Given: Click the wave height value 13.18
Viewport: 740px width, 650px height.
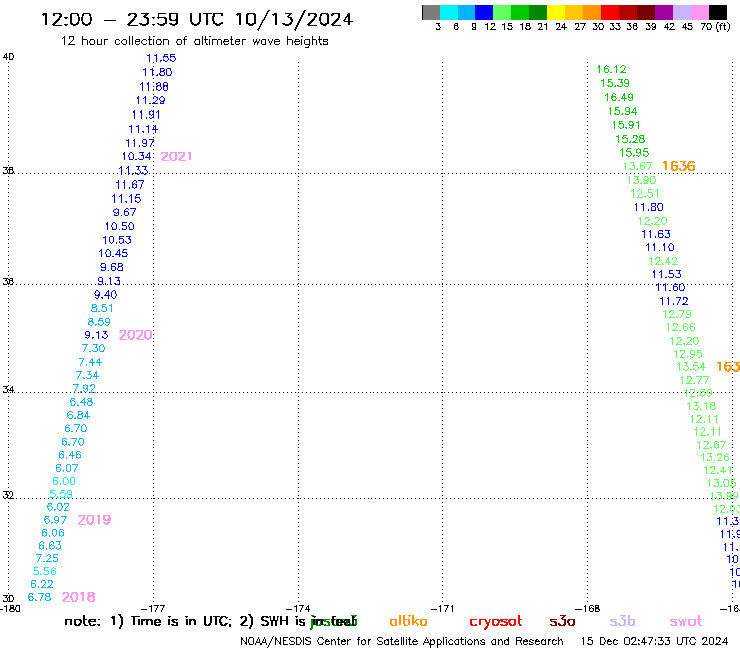Looking at the screenshot, I should point(701,406).
